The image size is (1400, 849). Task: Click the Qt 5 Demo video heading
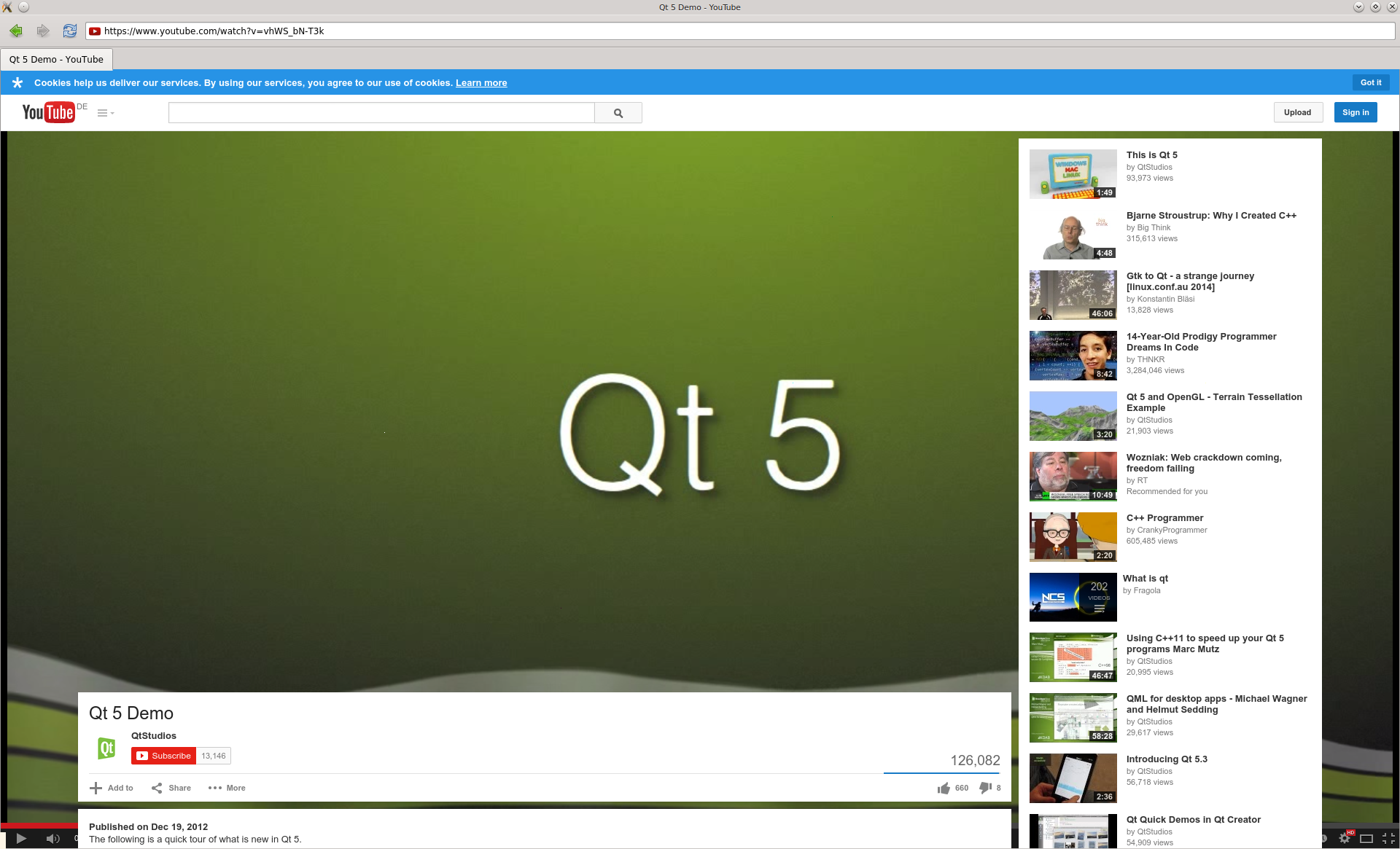click(131, 713)
